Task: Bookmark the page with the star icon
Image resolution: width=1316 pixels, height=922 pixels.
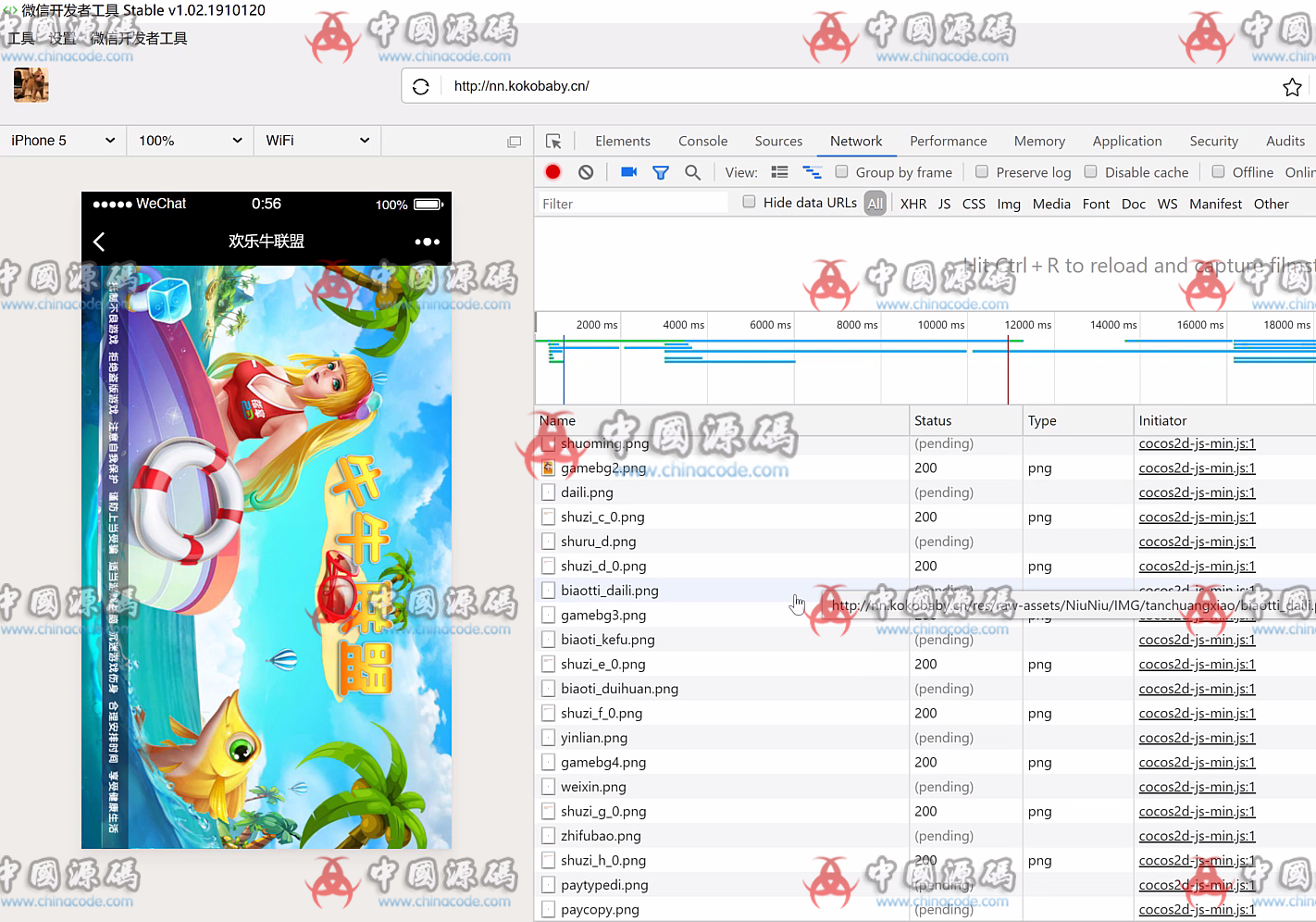Action: click(1292, 87)
